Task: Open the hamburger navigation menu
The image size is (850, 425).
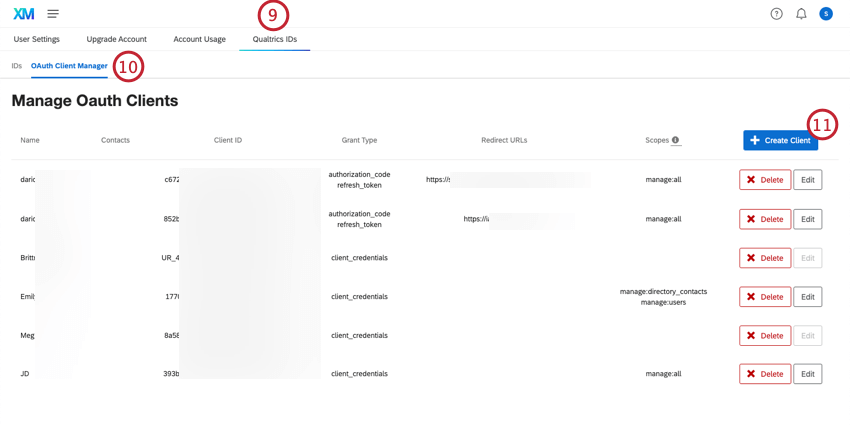Action: click(53, 14)
